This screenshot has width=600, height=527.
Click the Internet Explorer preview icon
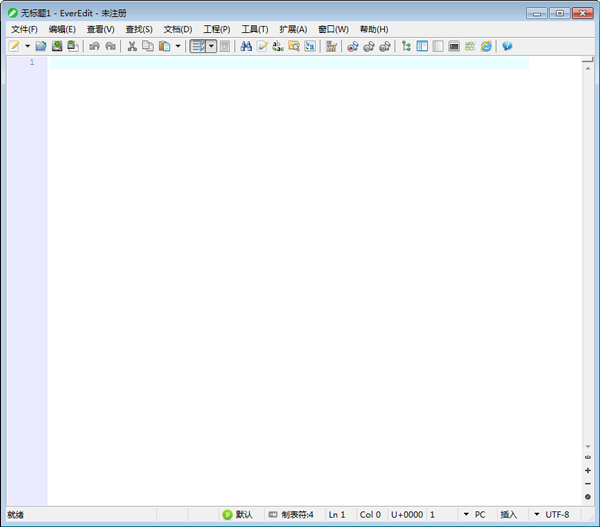coord(486,46)
